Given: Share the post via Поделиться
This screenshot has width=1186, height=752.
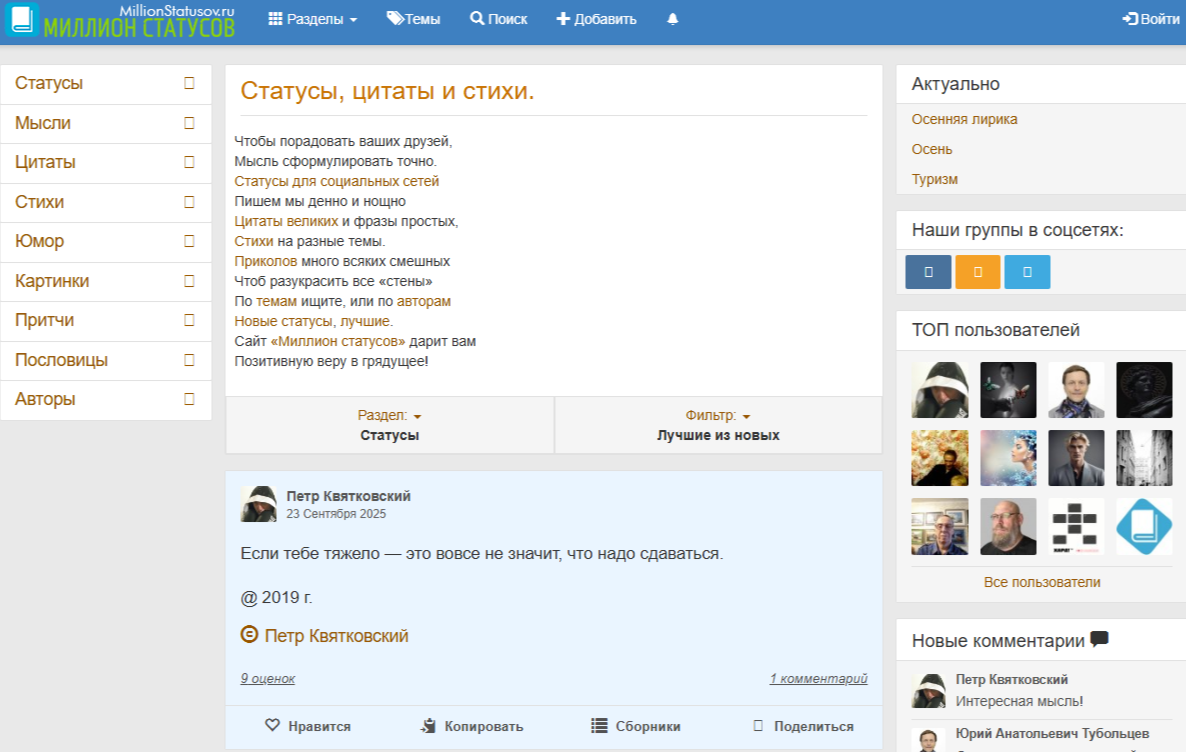Looking at the screenshot, I should click(802, 727).
